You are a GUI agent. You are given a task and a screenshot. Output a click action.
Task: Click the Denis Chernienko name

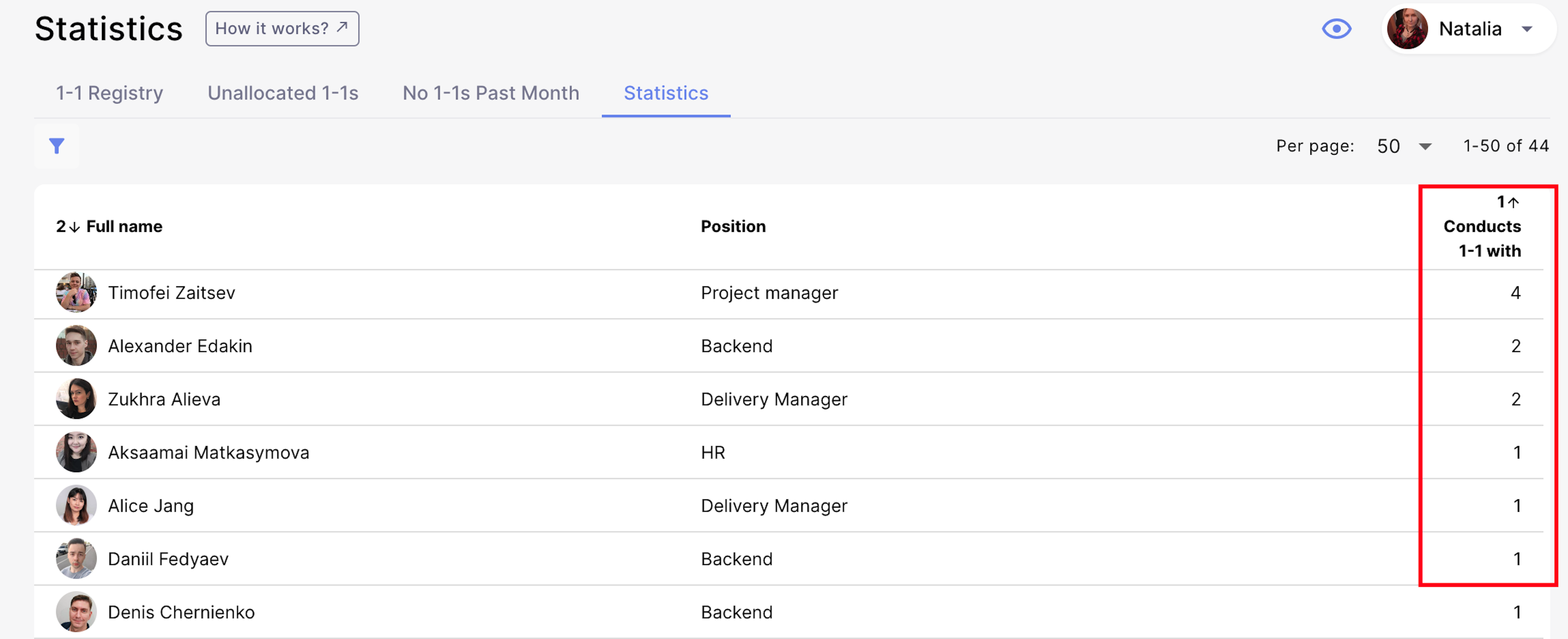point(182,612)
